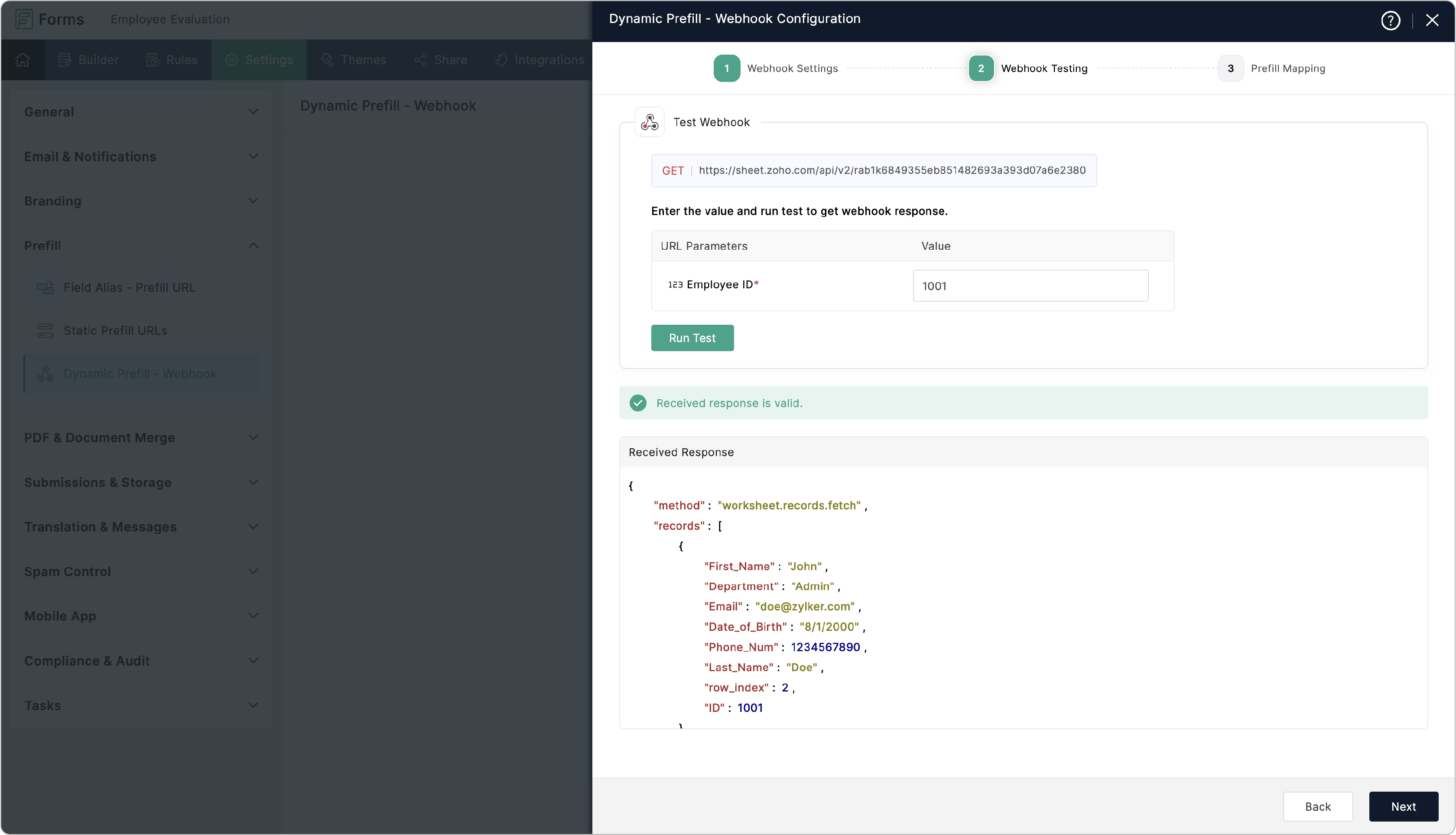Viewport: 1456px width, 835px height.
Task: Click the Employee ID numeric field icon
Action: [674, 284]
